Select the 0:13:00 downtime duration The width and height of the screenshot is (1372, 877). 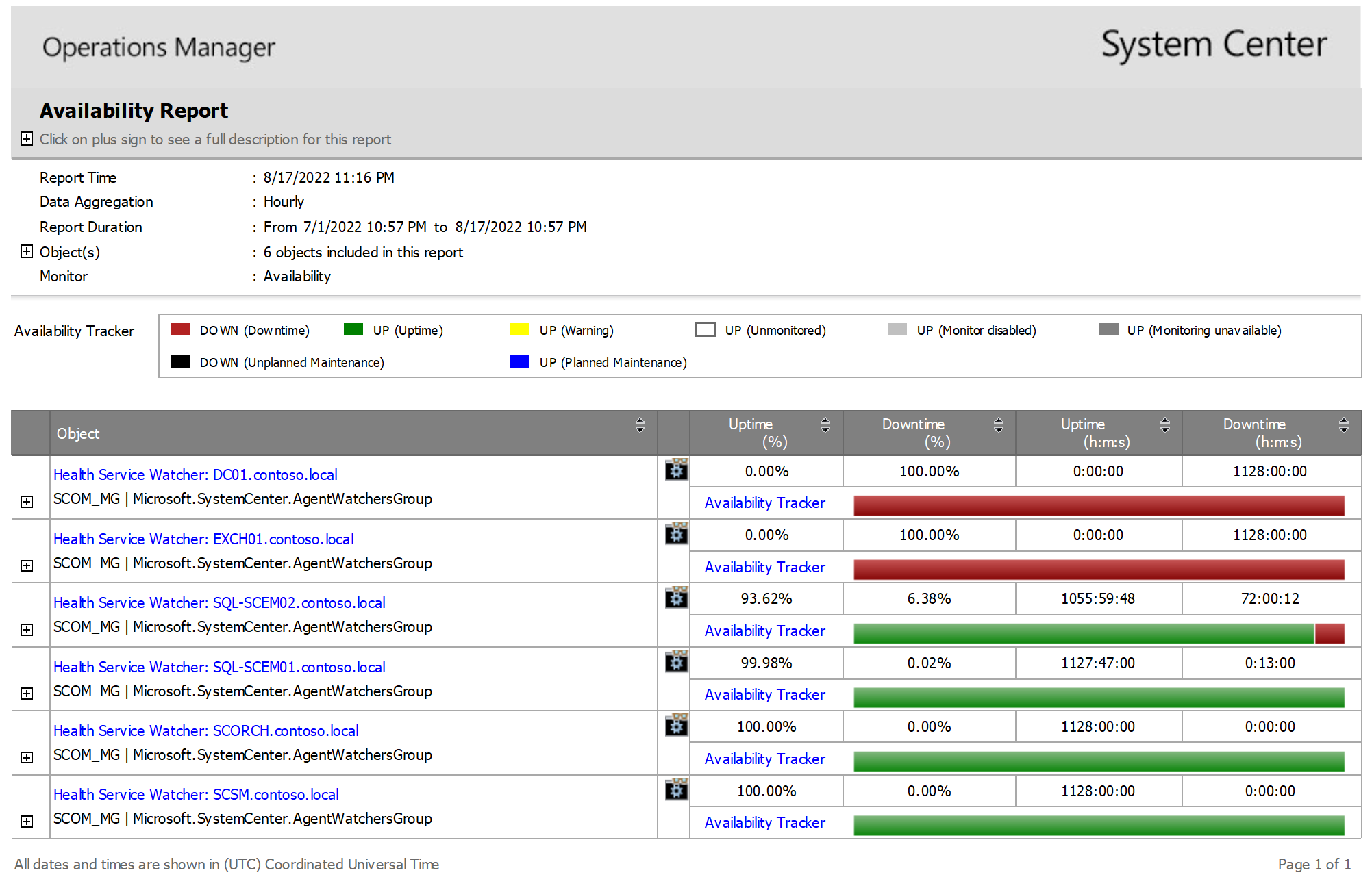click(1270, 663)
